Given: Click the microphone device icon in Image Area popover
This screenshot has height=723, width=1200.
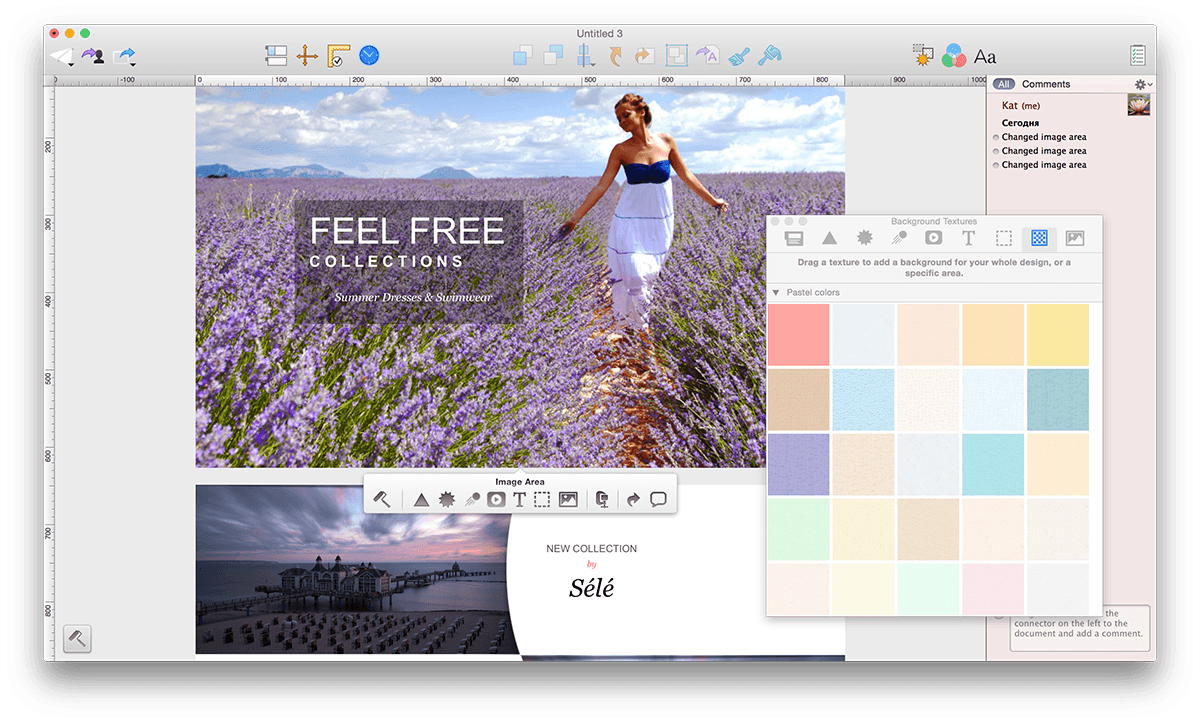Looking at the screenshot, I should coord(602,499).
